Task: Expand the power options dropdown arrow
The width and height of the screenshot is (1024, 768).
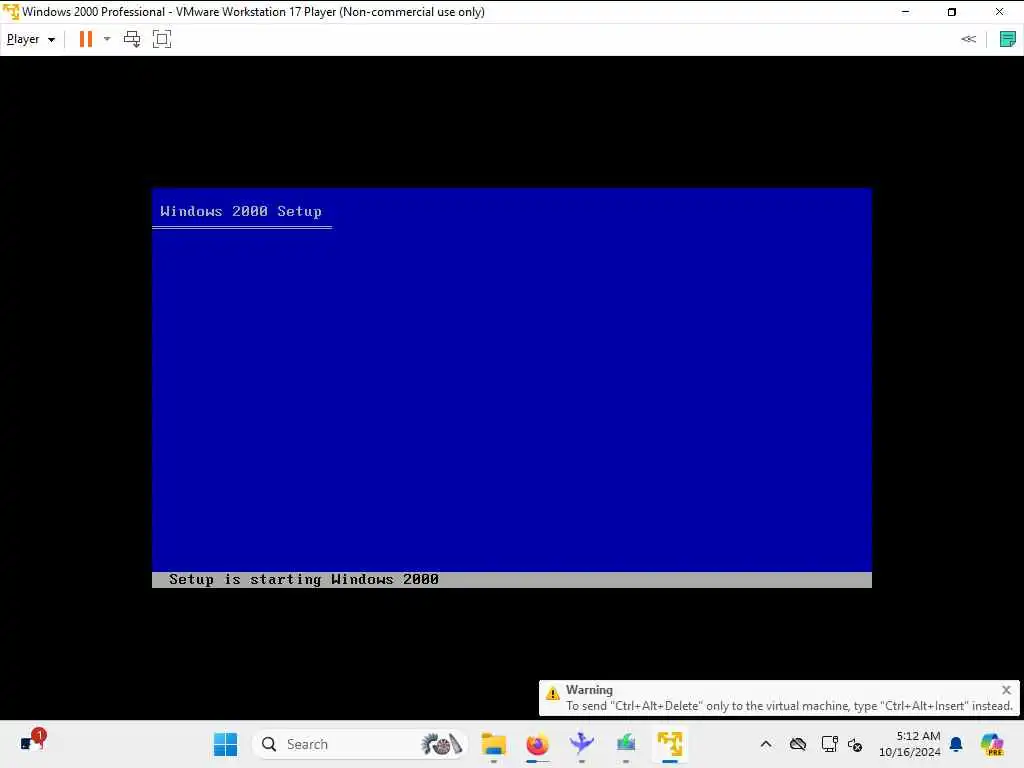Action: pos(107,39)
